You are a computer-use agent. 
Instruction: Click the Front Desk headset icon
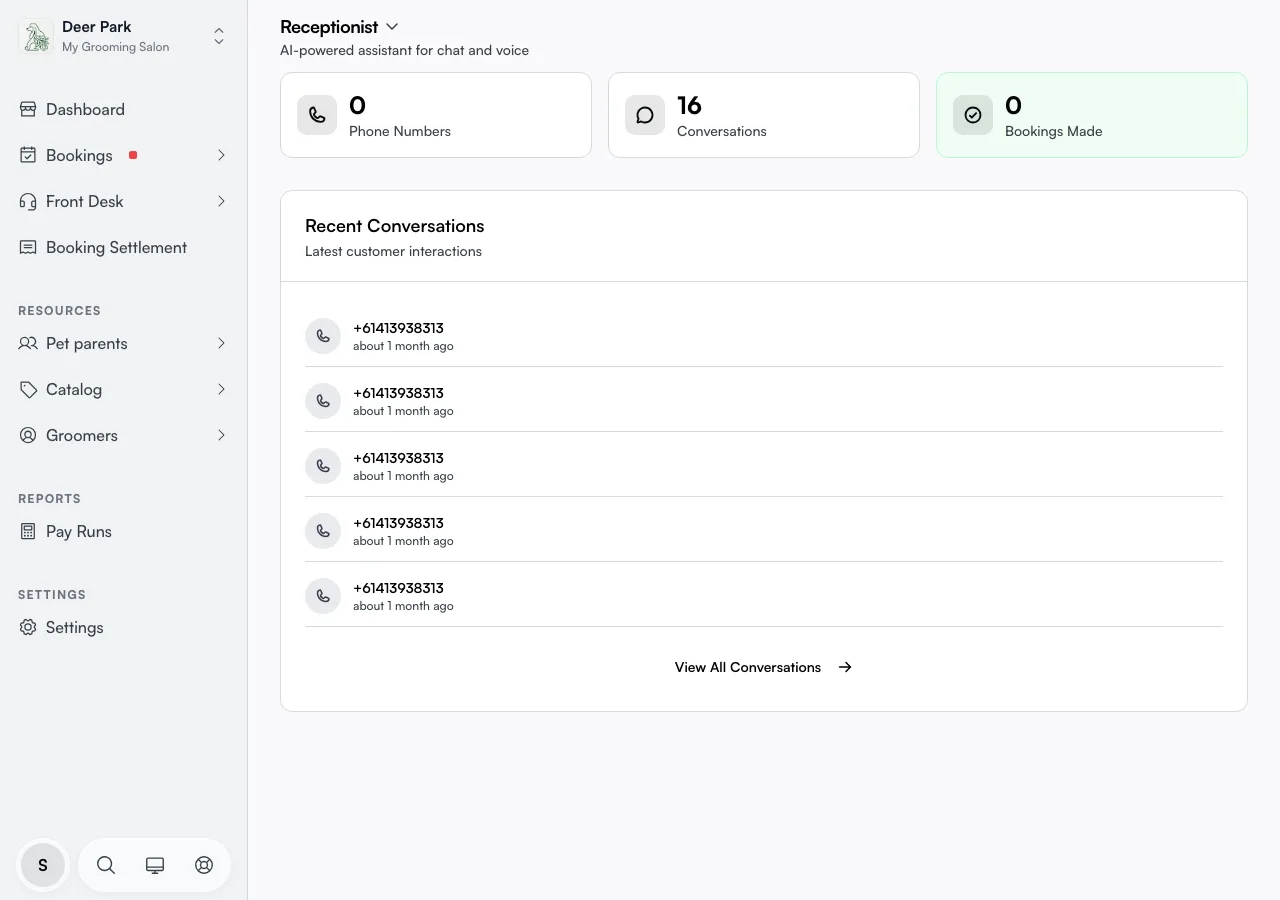click(28, 201)
